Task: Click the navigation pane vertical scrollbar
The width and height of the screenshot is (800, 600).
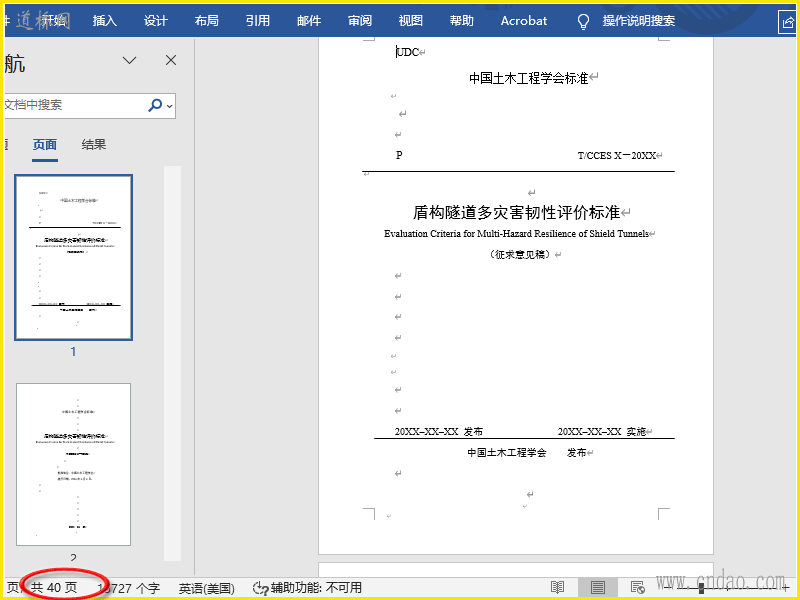Action: [x=172, y=363]
